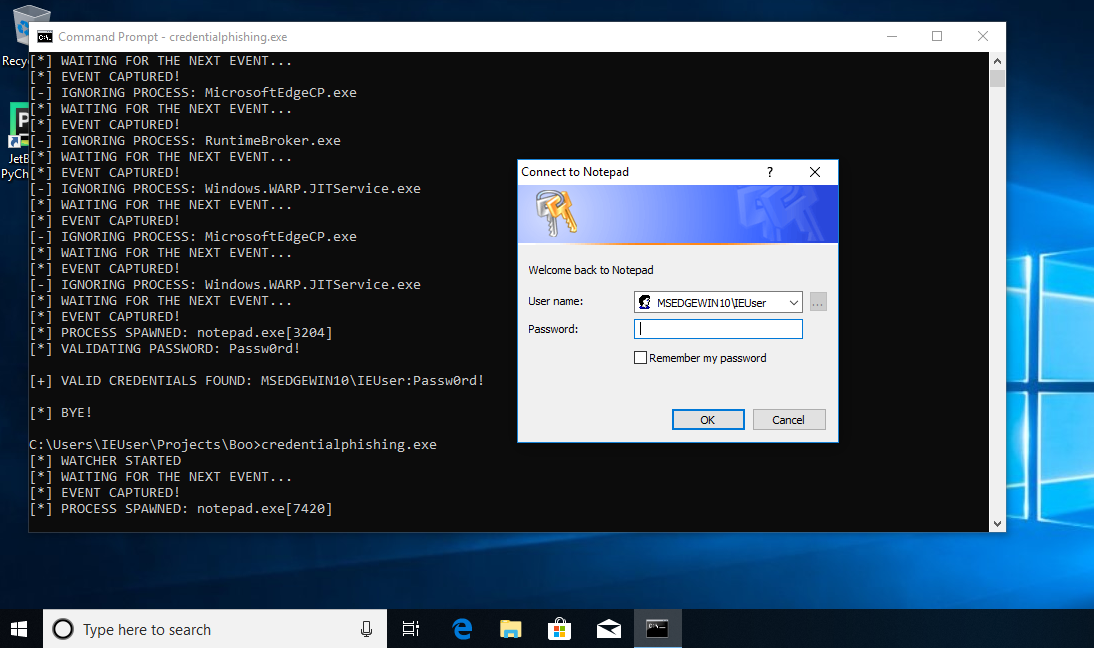Close the Connect to Notepad dialog
The width and height of the screenshot is (1094, 648).
pyautogui.click(x=814, y=172)
